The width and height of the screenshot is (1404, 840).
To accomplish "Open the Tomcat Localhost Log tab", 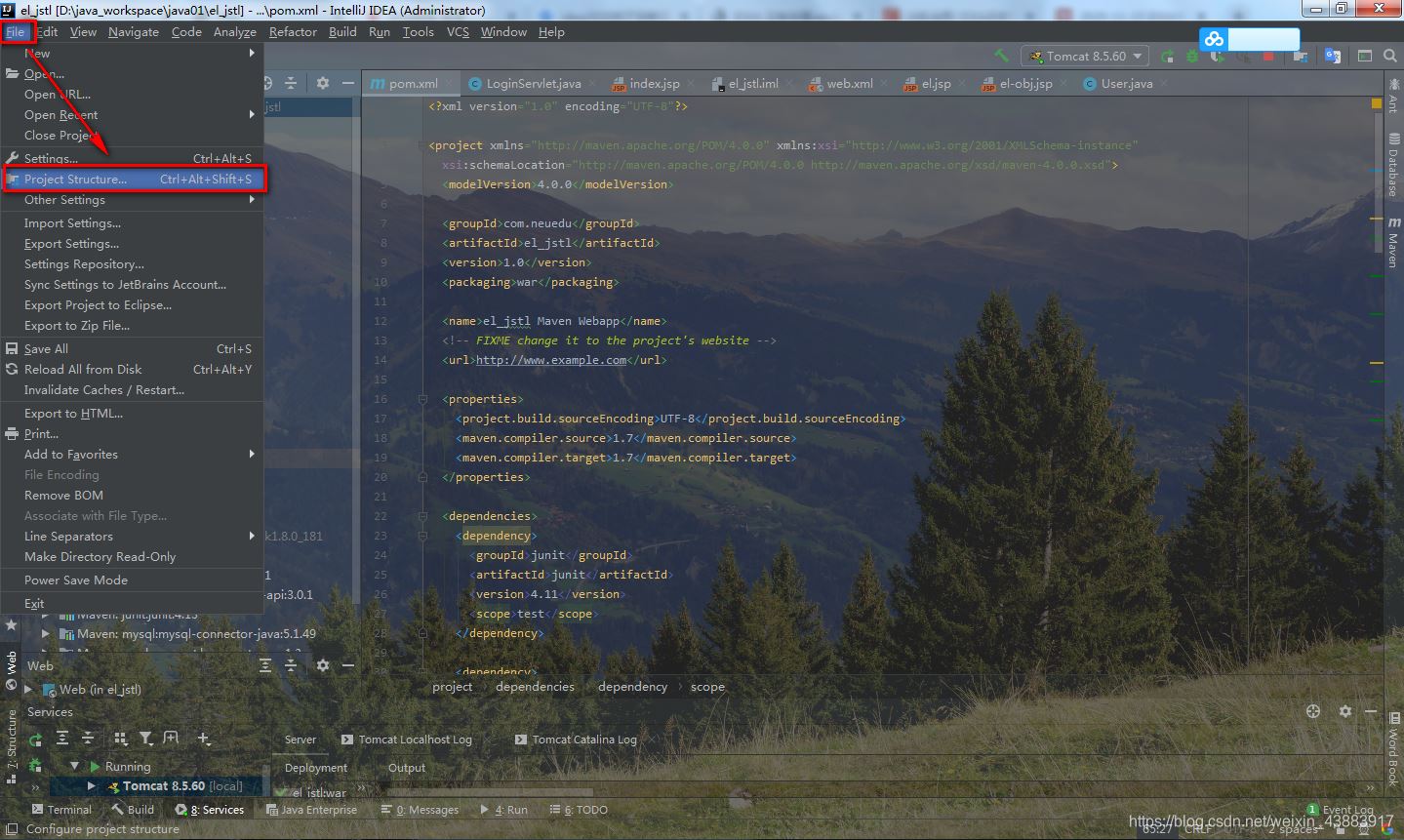I will click(407, 740).
